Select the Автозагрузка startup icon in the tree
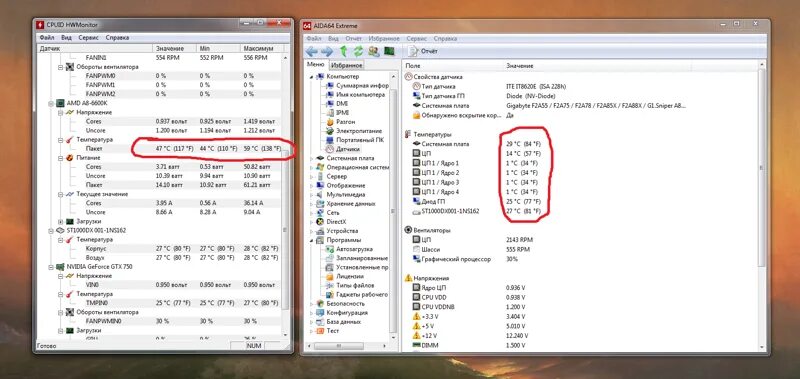Screen dimensions: 800x379 (x=329, y=249)
